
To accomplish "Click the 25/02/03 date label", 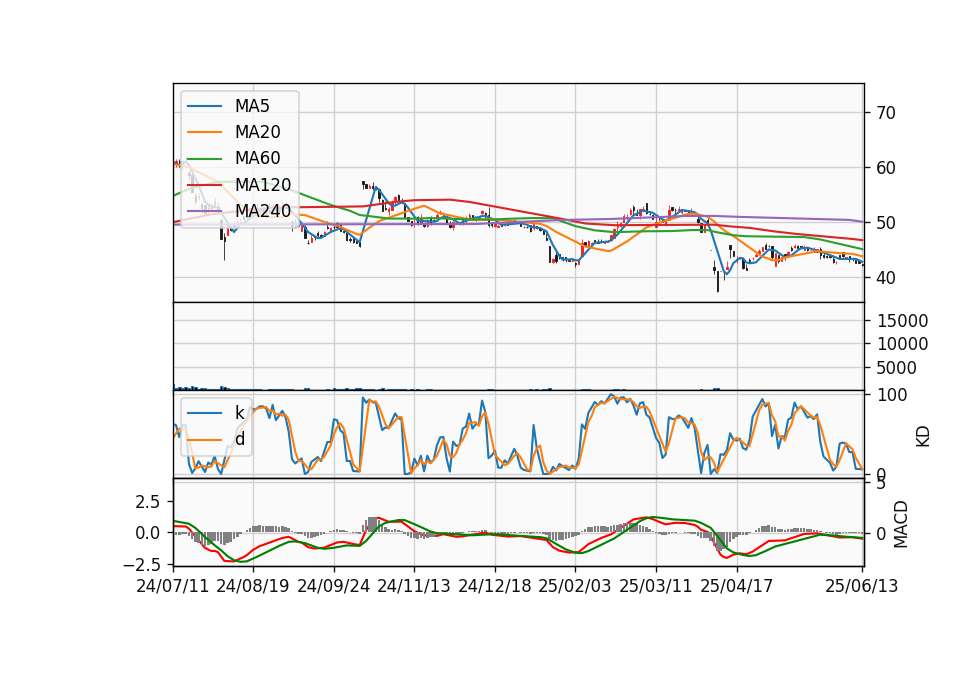I will click(575, 586).
